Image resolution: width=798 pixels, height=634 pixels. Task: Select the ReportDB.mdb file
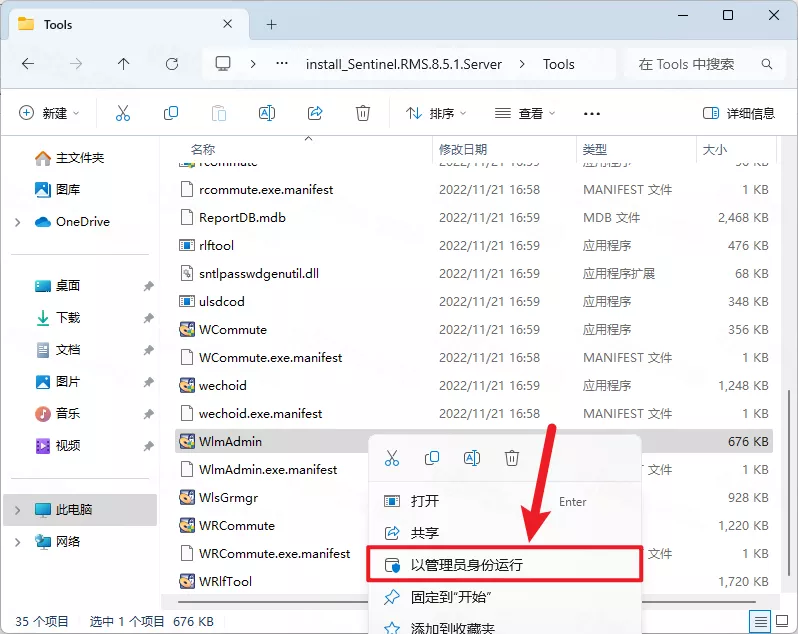[242, 217]
